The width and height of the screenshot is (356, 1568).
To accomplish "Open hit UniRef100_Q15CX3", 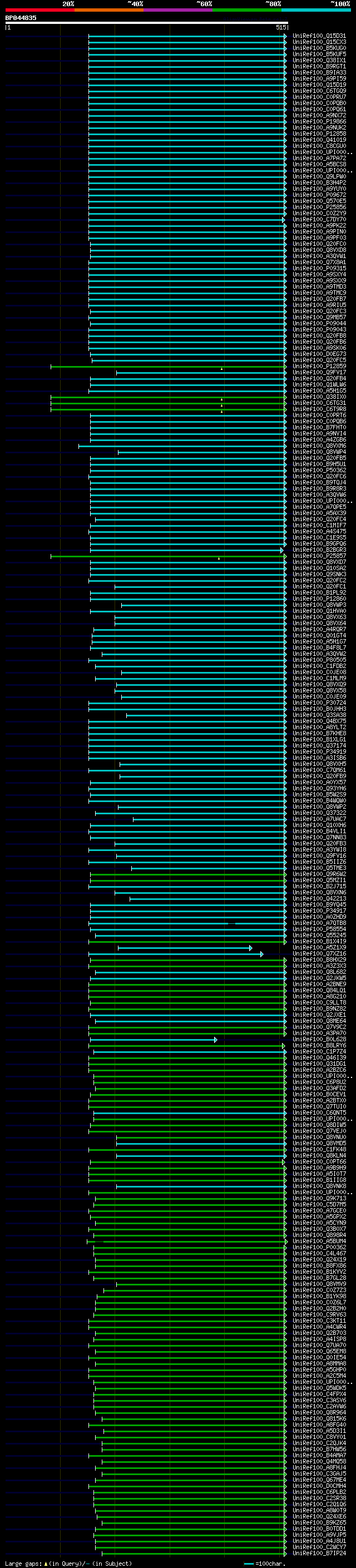I will [x=319, y=42].
